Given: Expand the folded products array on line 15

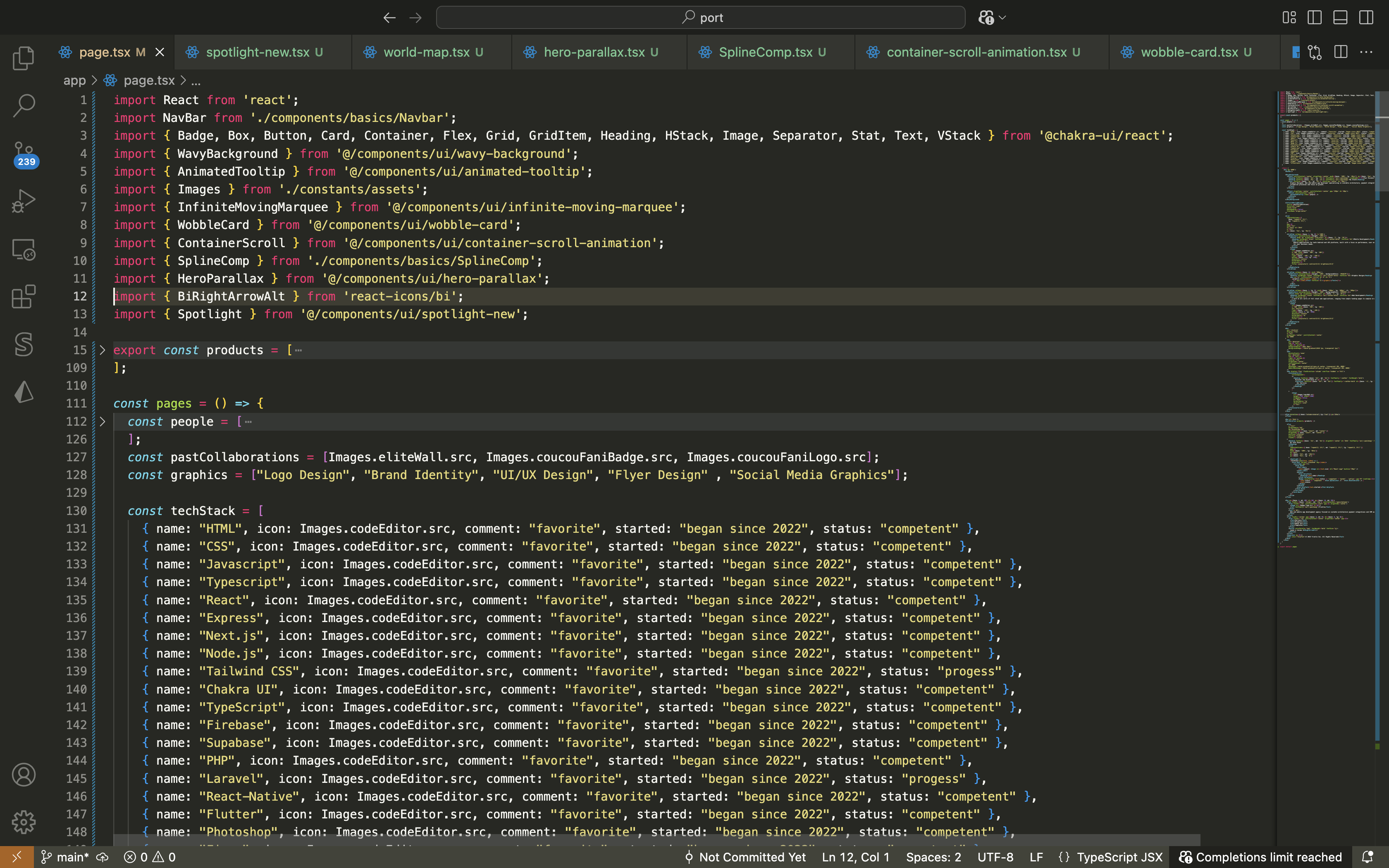Looking at the screenshot, I should coord(102,350).
